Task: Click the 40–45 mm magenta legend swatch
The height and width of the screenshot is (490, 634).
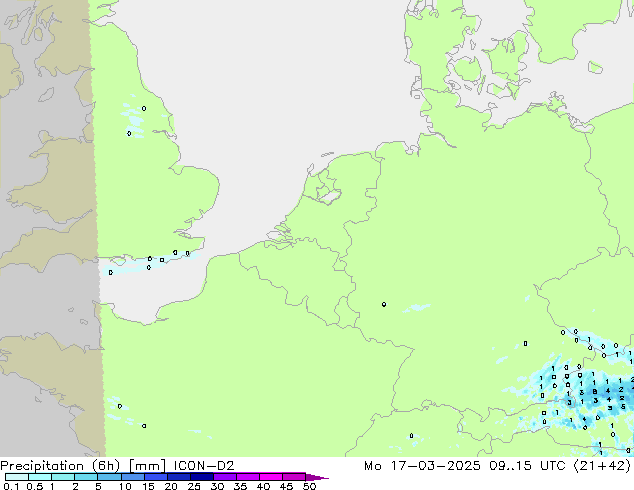Action: 271,477
